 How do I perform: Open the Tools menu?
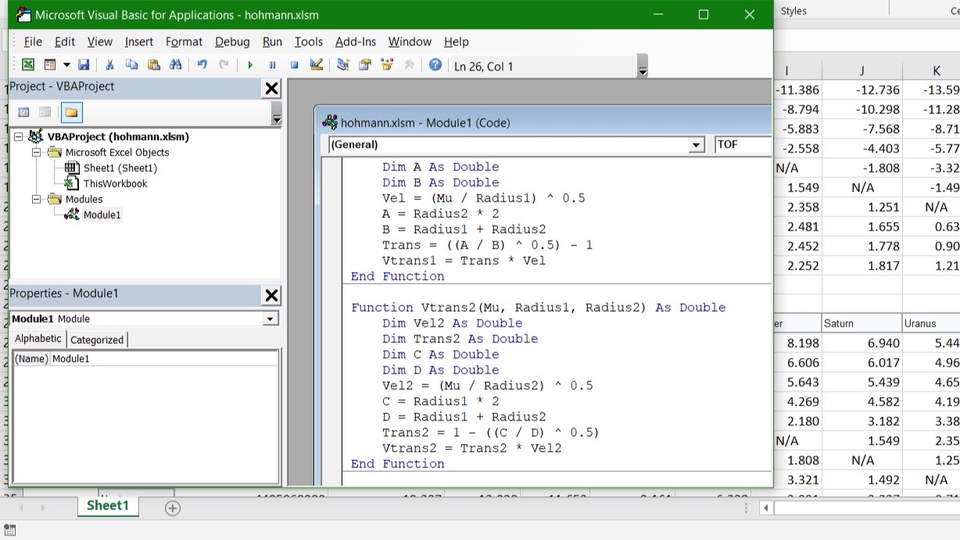[x=308, y=42]
